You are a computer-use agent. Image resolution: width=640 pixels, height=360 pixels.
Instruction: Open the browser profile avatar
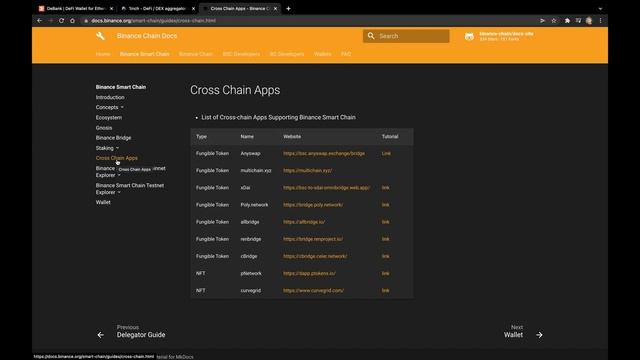point(589,20)
